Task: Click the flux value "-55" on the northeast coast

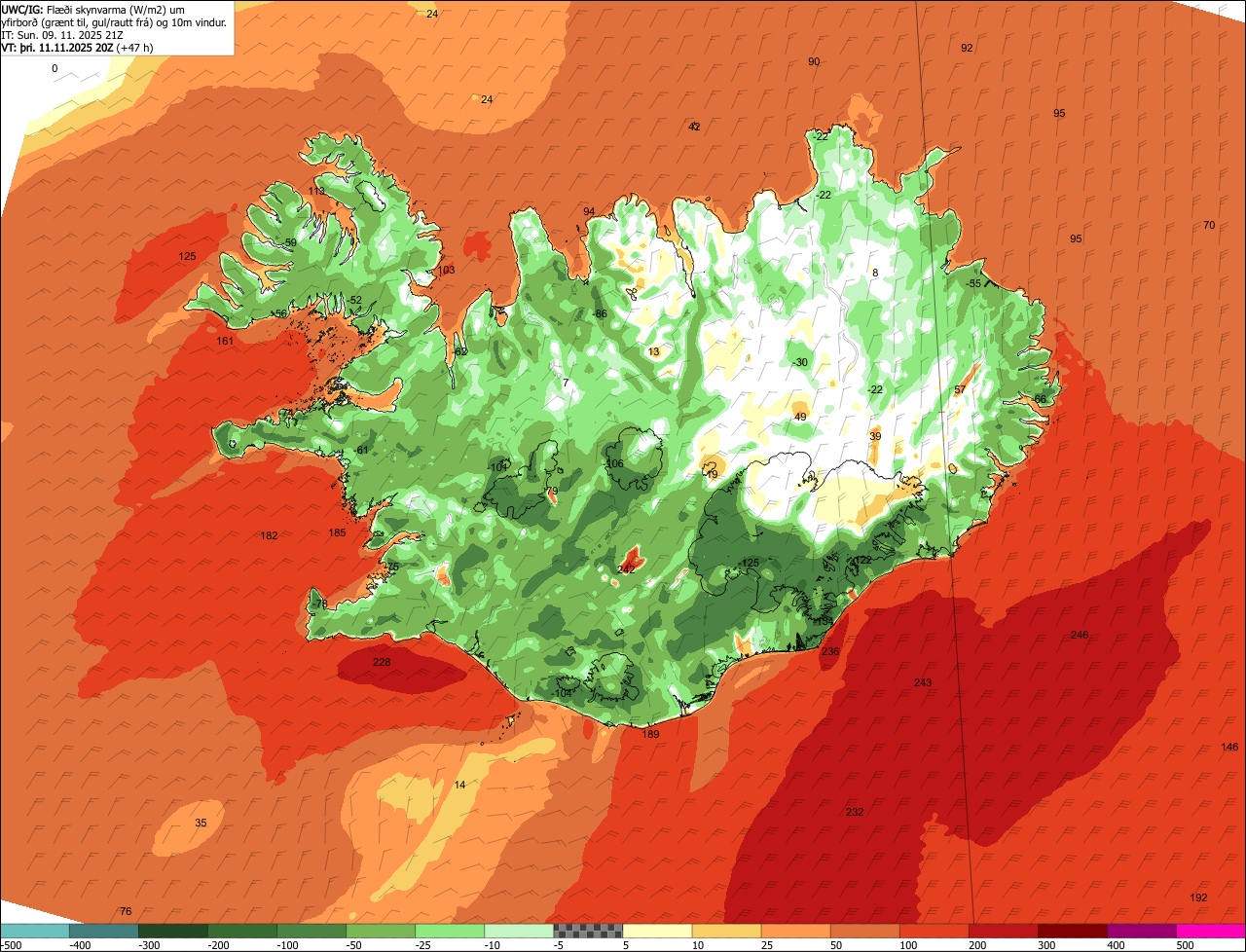Action: [x=974, y=283]
